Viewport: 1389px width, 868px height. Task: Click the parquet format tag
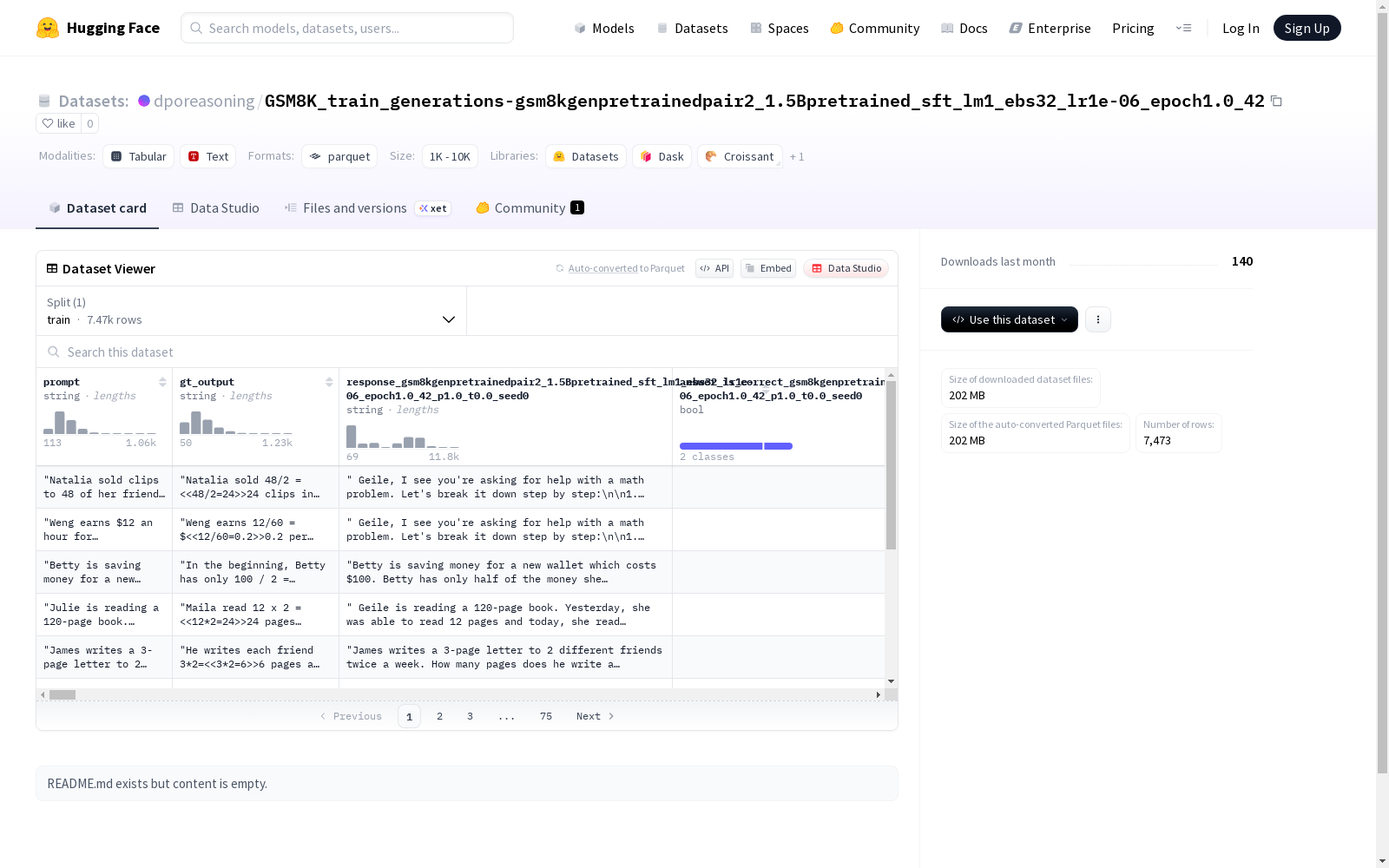(x=339, y=156)
